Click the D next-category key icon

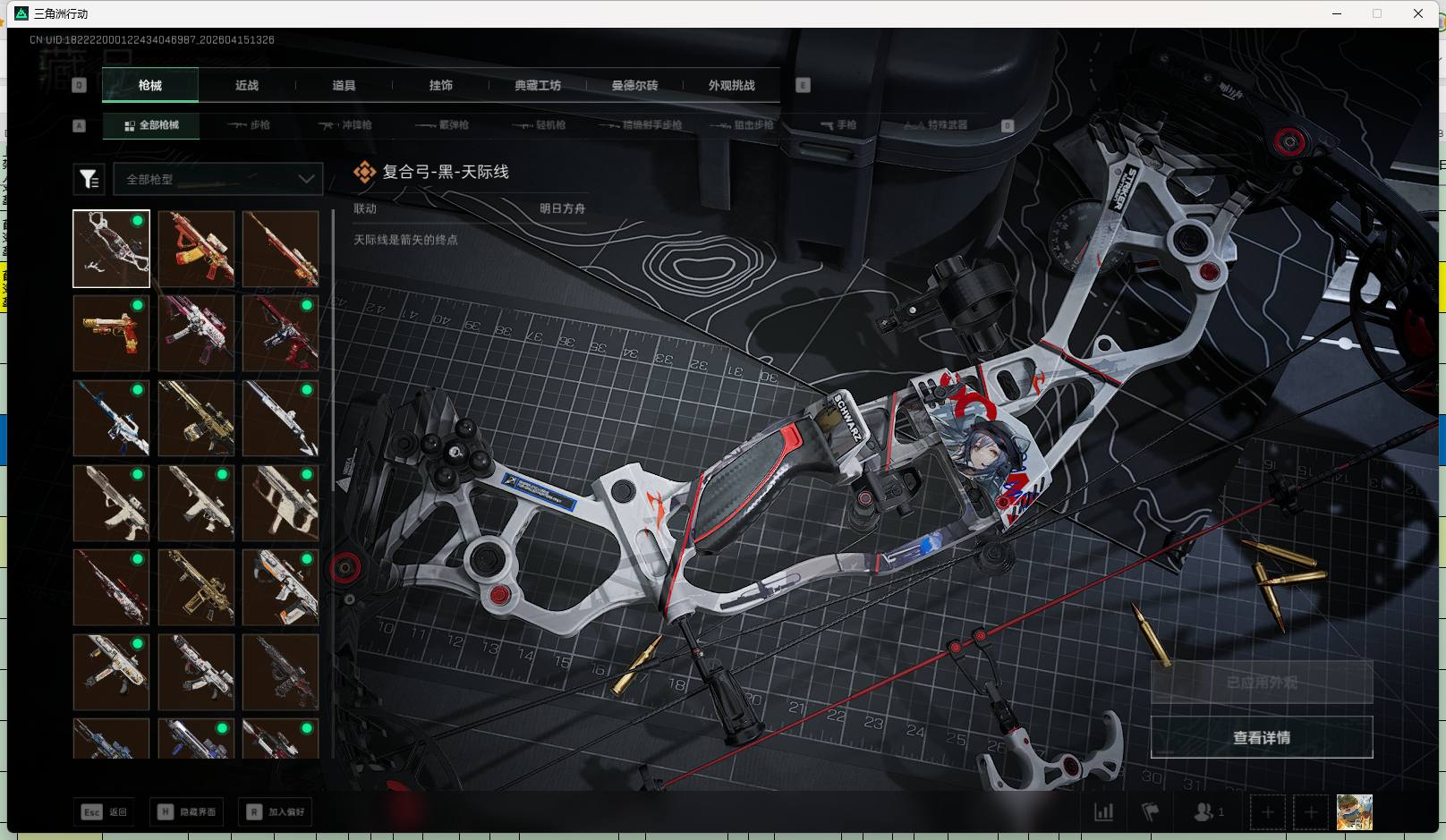[1007, 125]
